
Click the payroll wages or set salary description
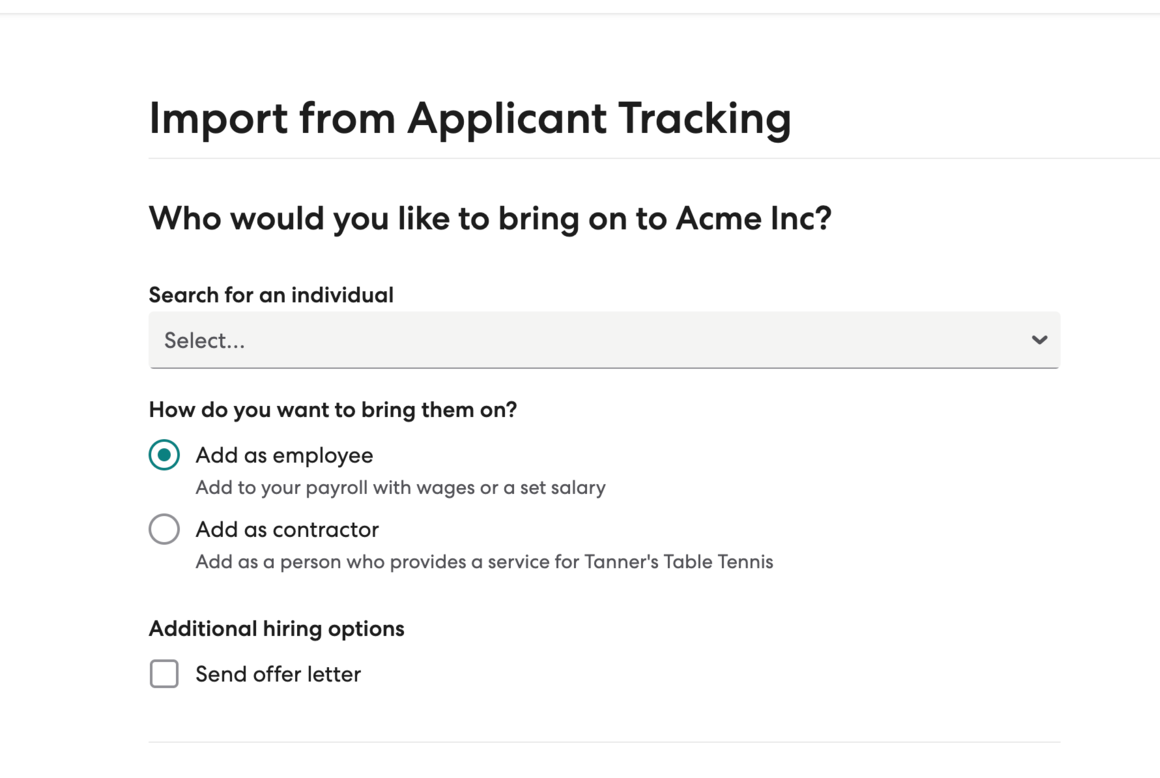click(x=400, y=488)
